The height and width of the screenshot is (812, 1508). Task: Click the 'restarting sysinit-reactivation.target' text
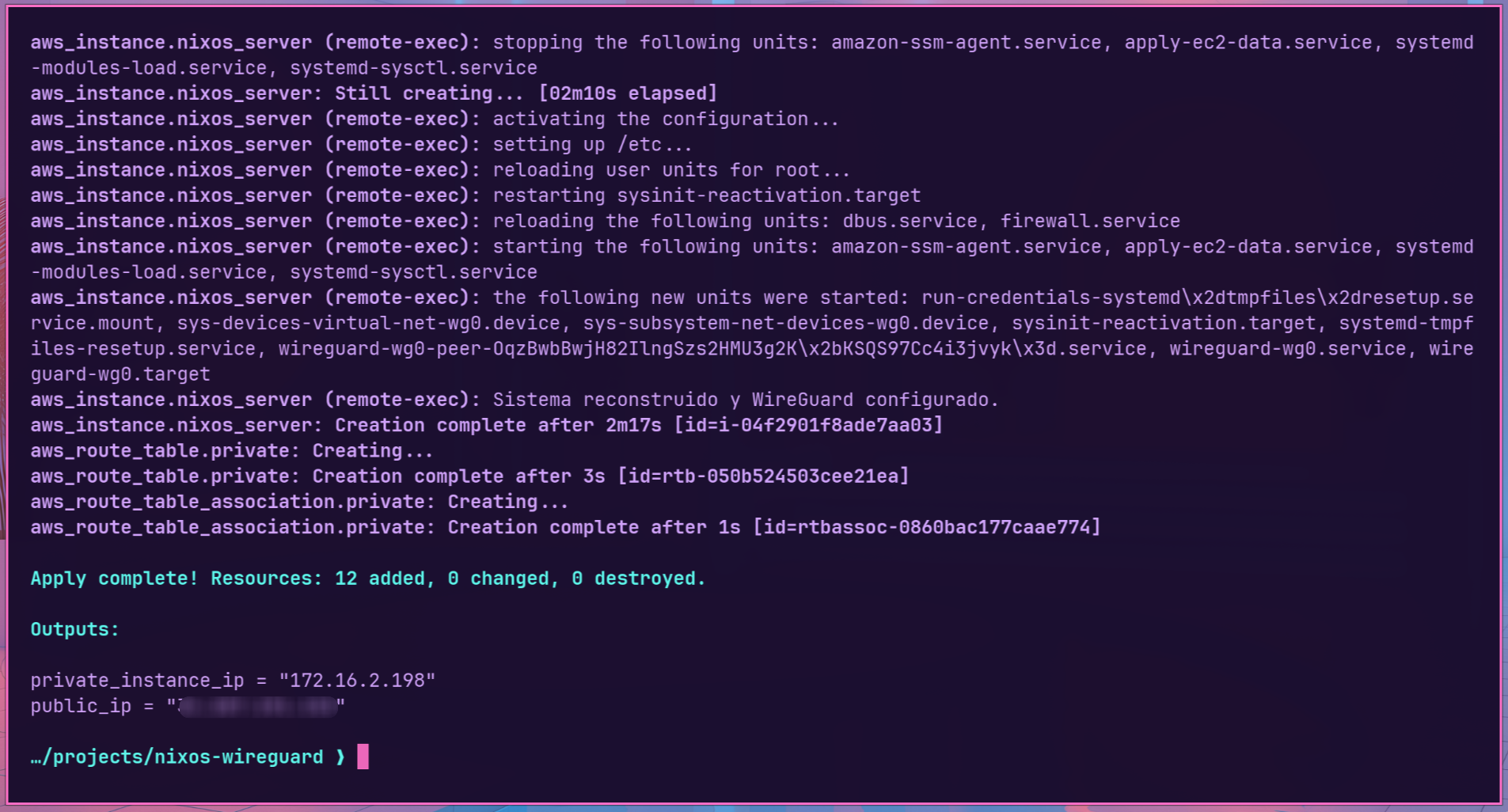click(x=706, y=195)
